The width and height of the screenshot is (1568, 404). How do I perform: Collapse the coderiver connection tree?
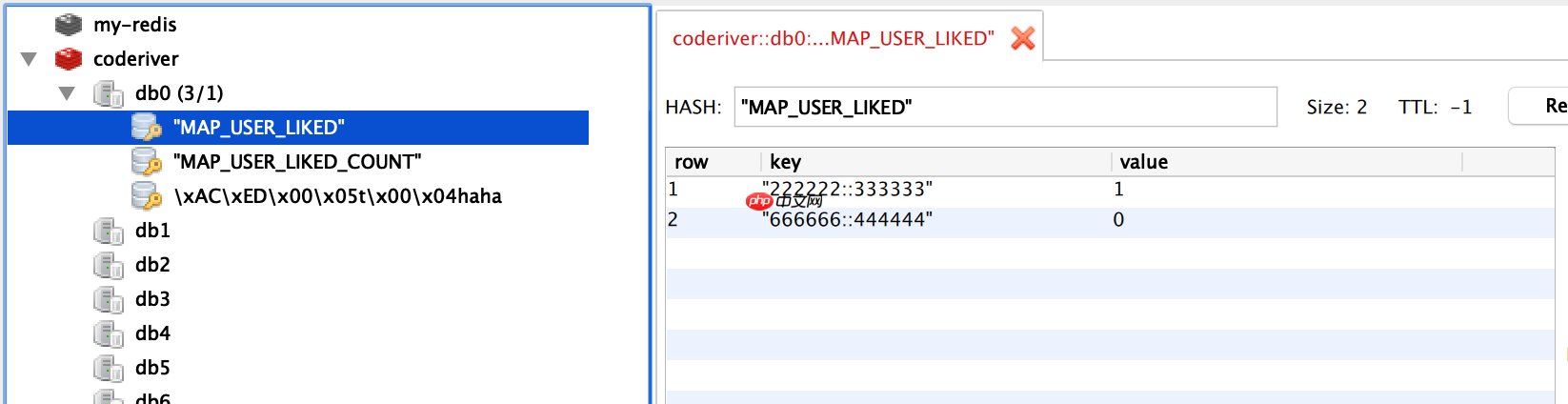pyautogui.click(x=29, y=59)
